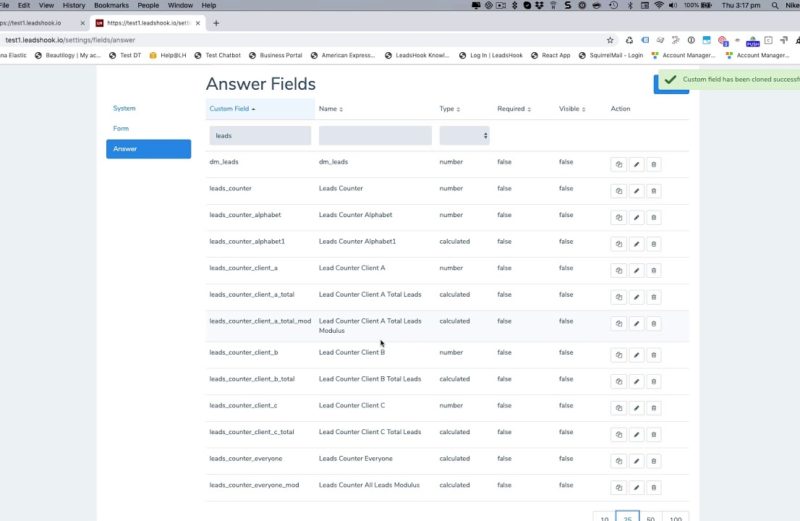Show 100 rows per page

pyautogui.click(x=676, y=516)
